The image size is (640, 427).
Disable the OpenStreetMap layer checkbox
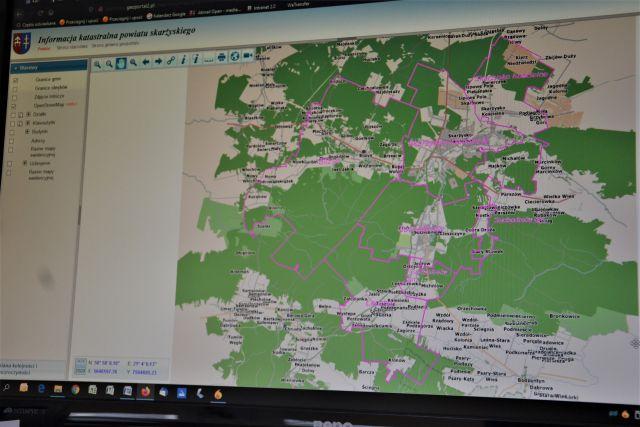[x=15, y=104]
